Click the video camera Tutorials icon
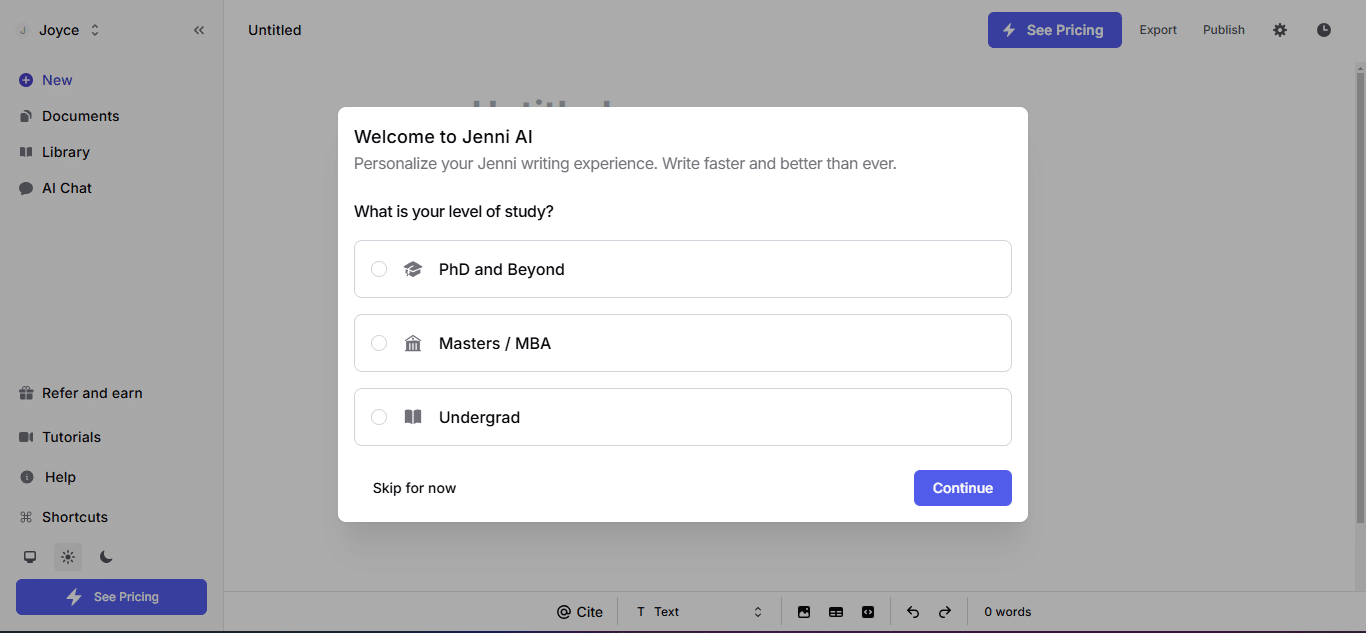 26,437
